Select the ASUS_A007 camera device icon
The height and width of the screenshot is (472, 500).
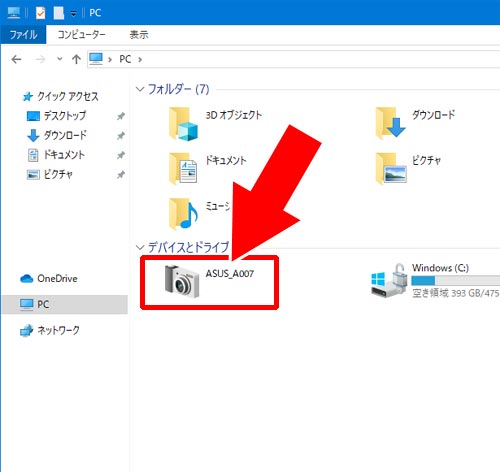click(x=182, y=281)
